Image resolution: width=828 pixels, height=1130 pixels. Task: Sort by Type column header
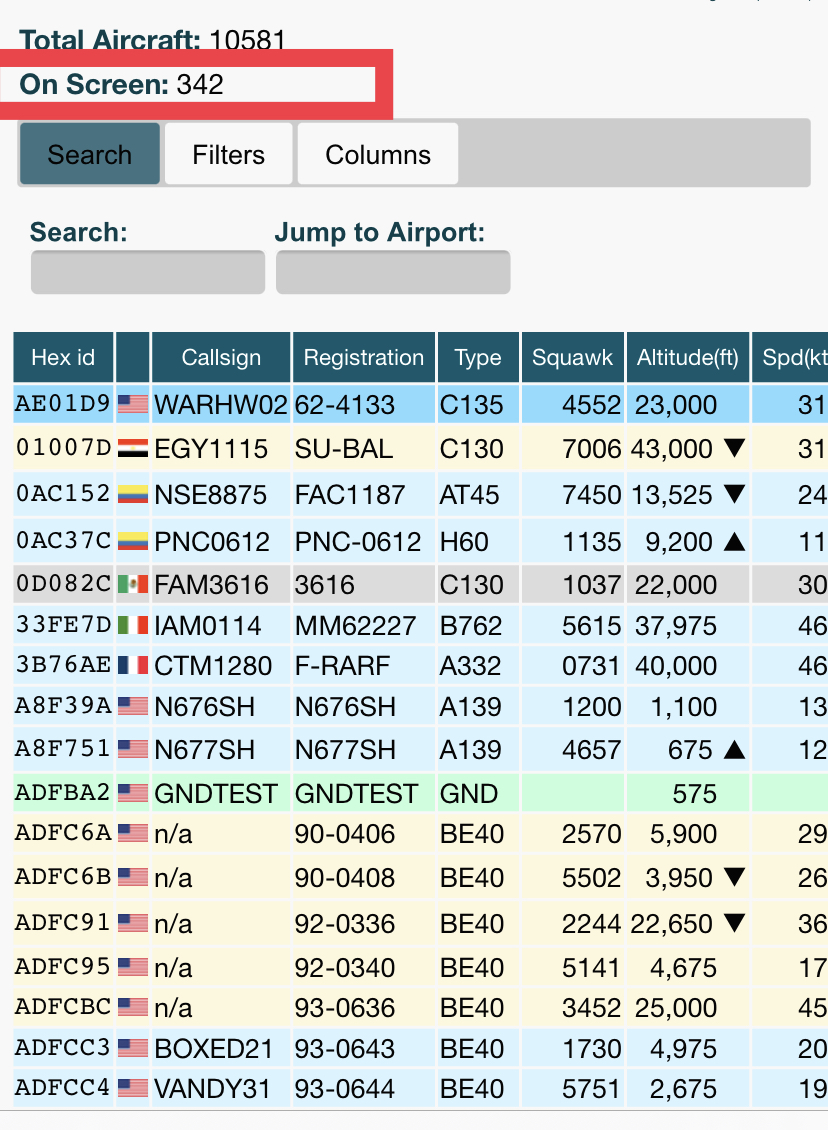point(478,357)
